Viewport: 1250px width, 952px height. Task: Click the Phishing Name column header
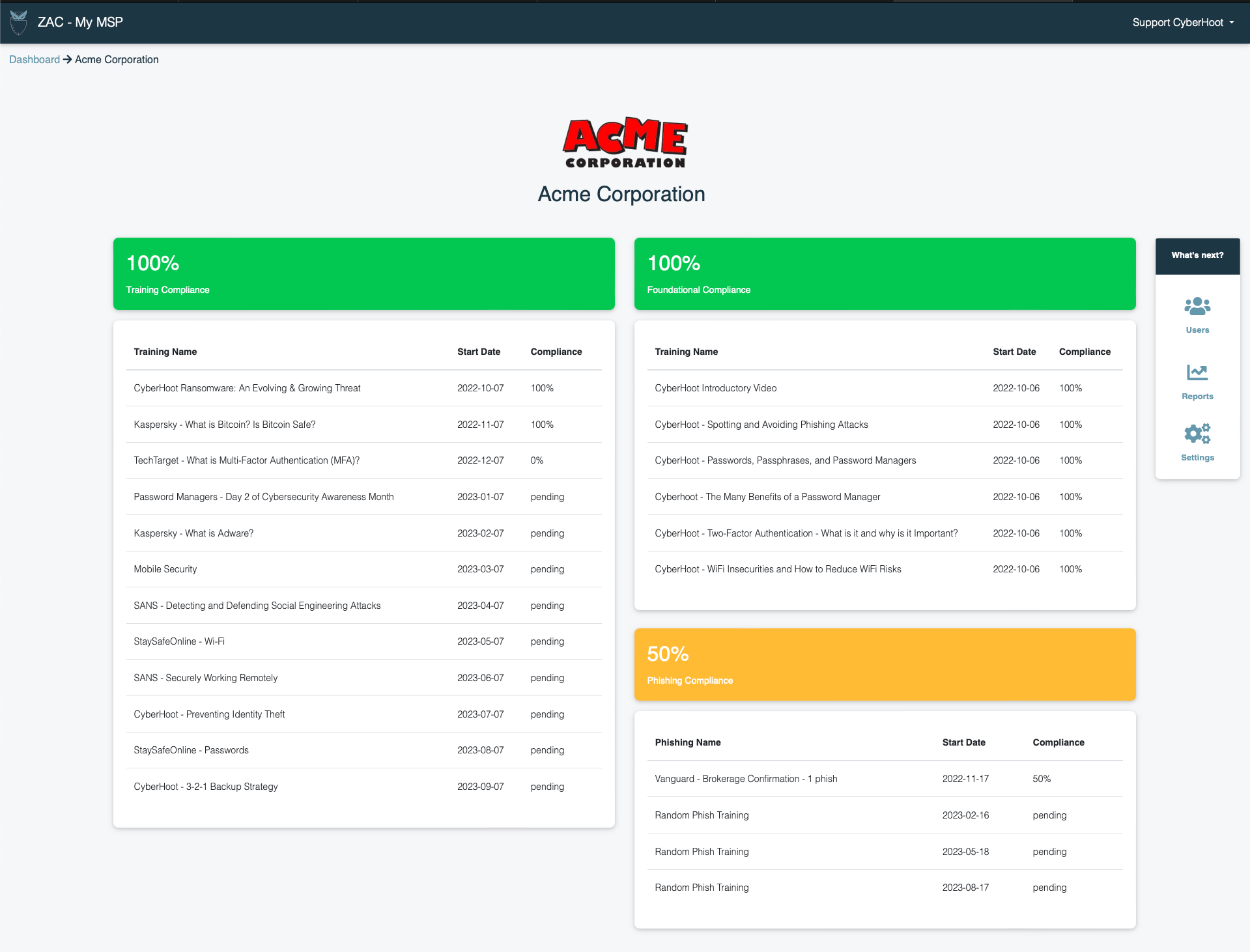coord(688,742)
